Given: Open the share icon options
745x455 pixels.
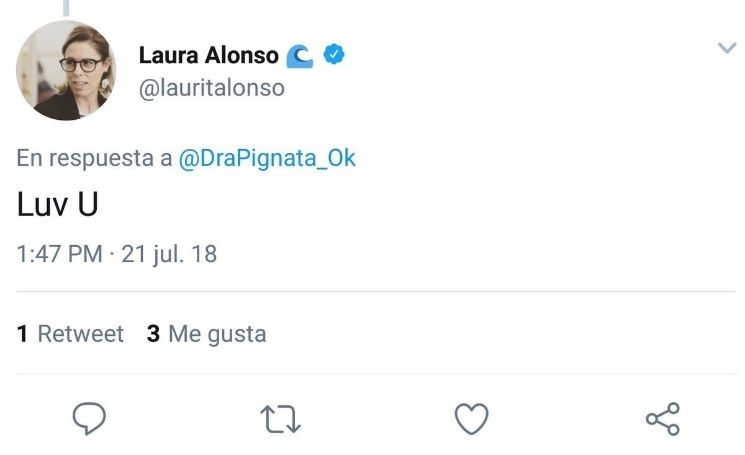Looking at the screenshot, I should pyautogui.click(x=663, y=418).
